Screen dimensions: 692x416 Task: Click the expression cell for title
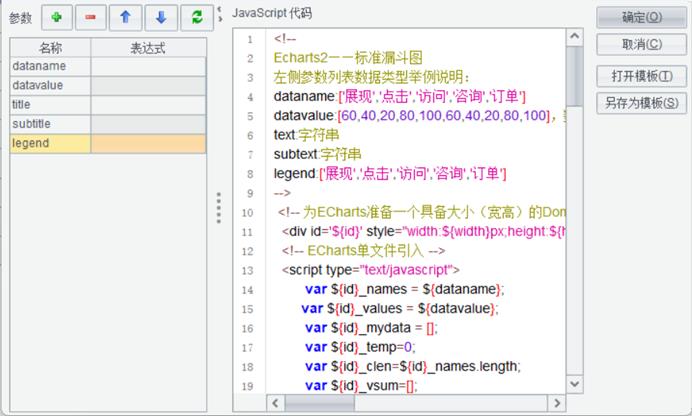tap(148, 105)
